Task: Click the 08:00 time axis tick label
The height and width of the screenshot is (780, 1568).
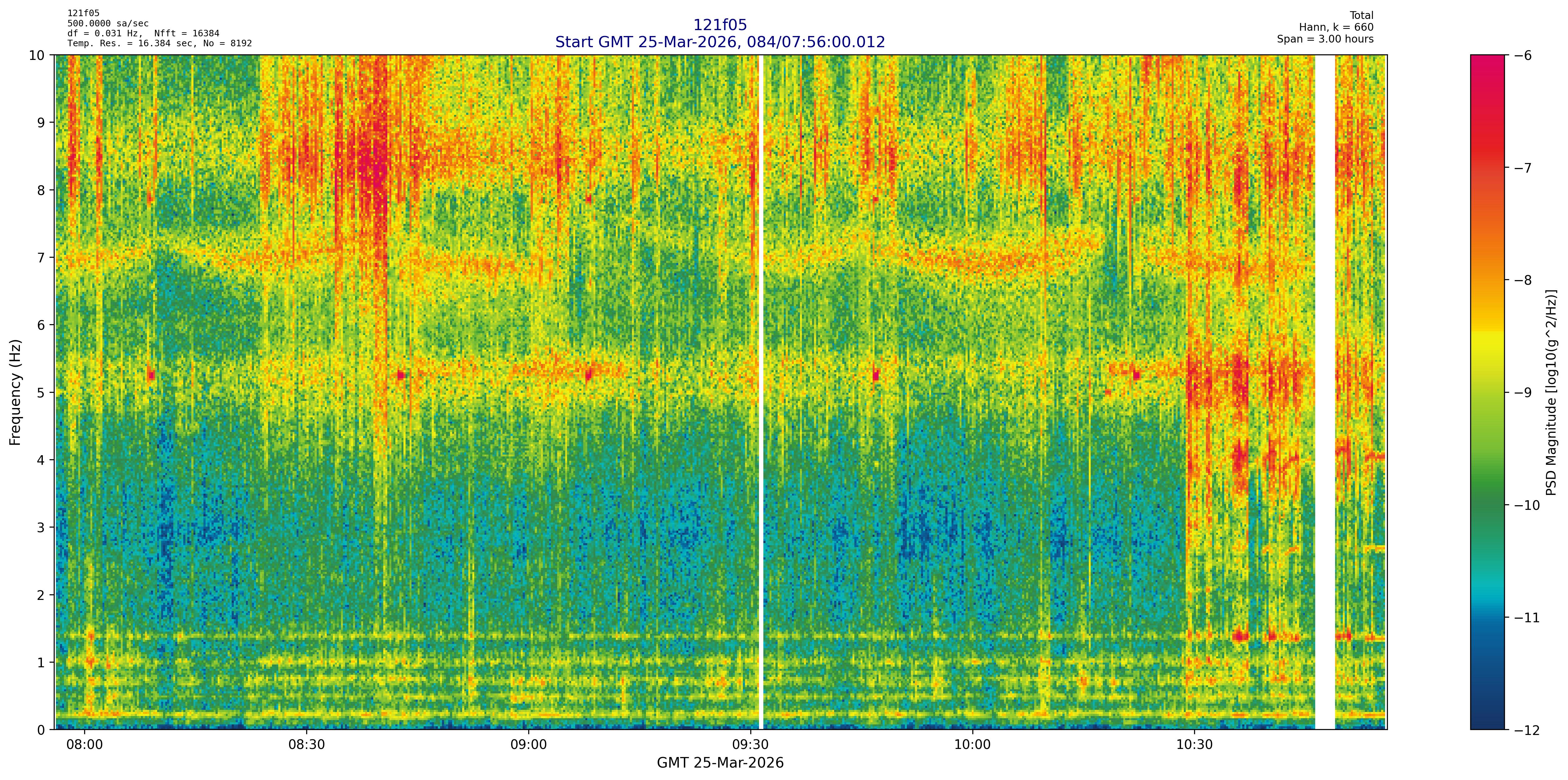Action: pyautogui.click(x=84, y=745)
